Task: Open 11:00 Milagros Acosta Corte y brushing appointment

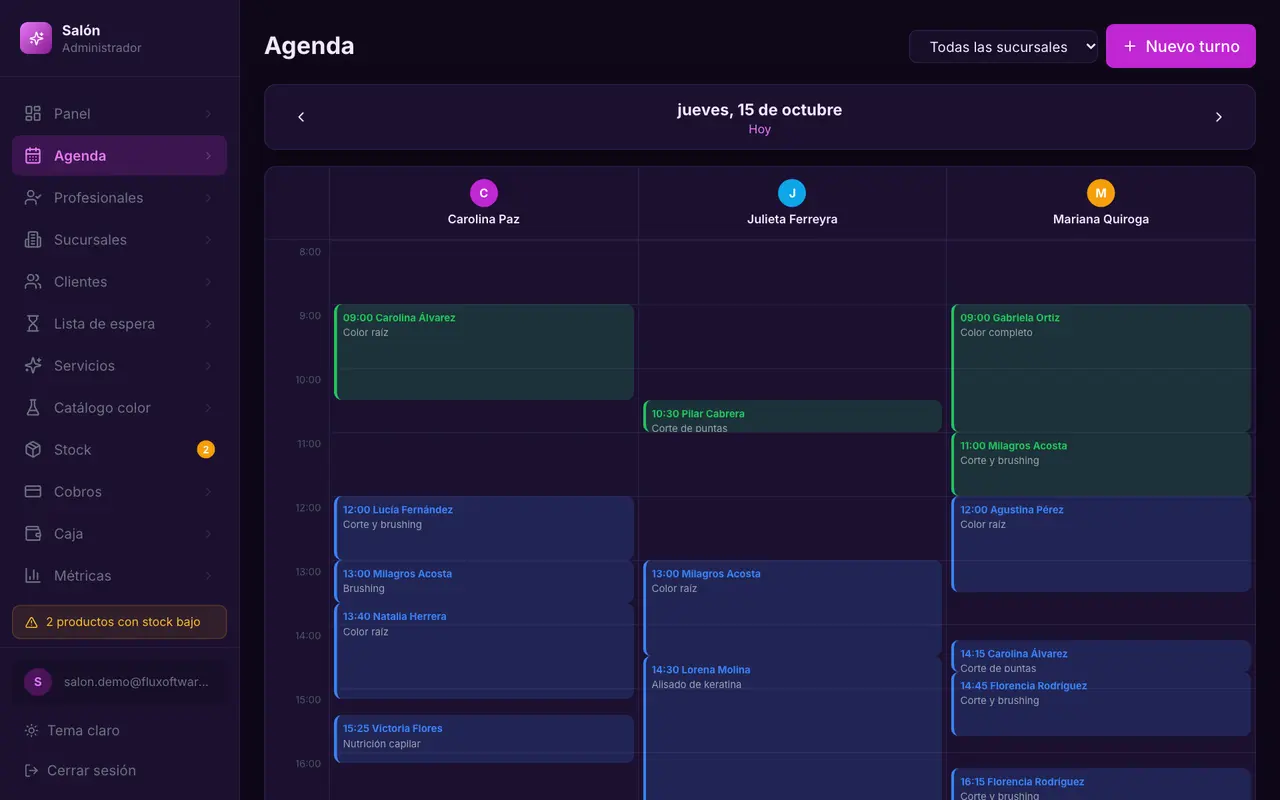Action: coord(1101,464)
